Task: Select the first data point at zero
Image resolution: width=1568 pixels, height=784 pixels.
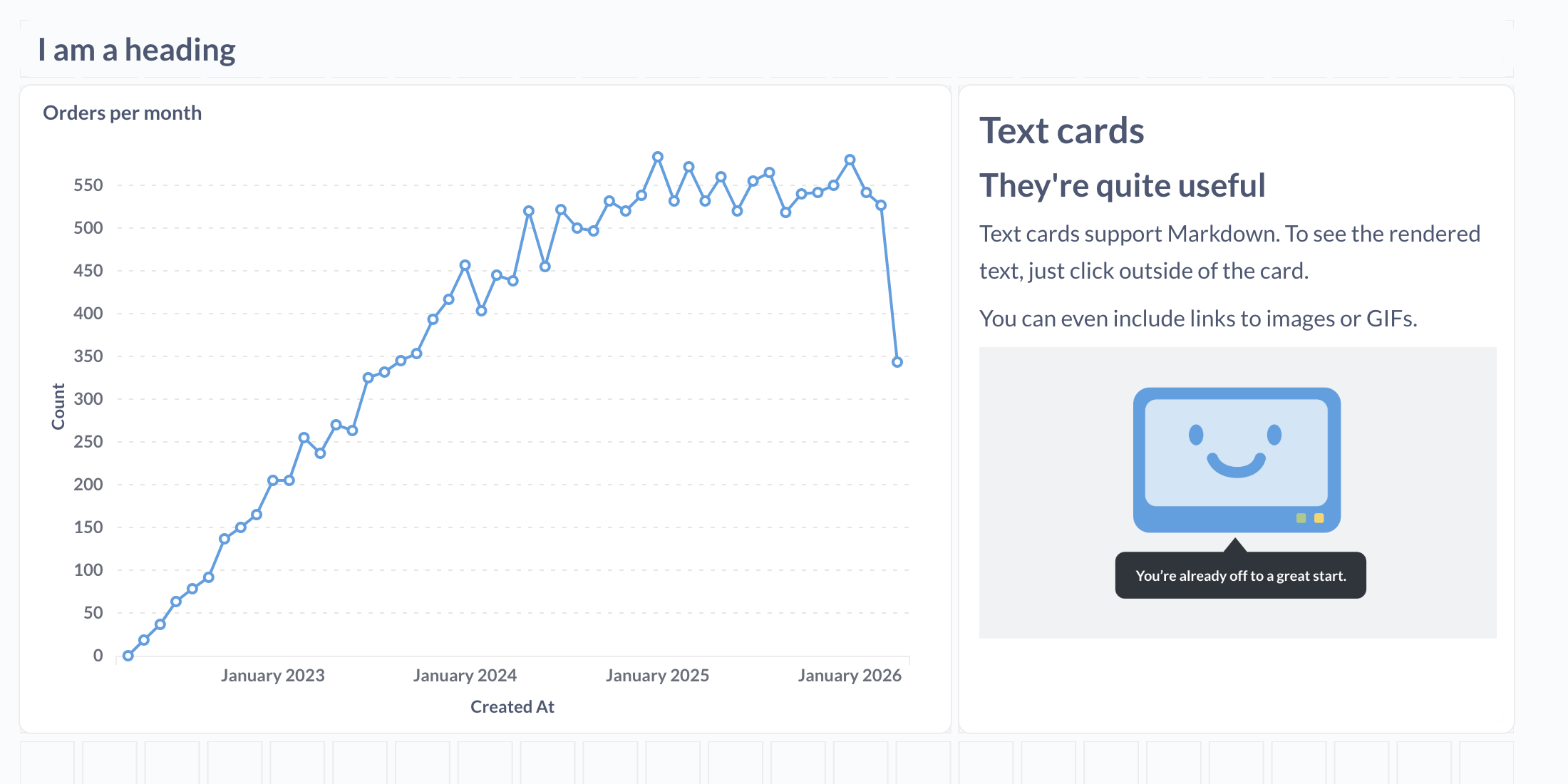Action: 128,656
